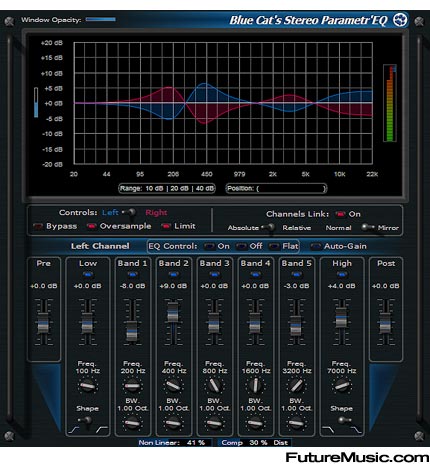Toggle Channels Link On
Viewport: 430px width, 473px height.
coord(340,214)
